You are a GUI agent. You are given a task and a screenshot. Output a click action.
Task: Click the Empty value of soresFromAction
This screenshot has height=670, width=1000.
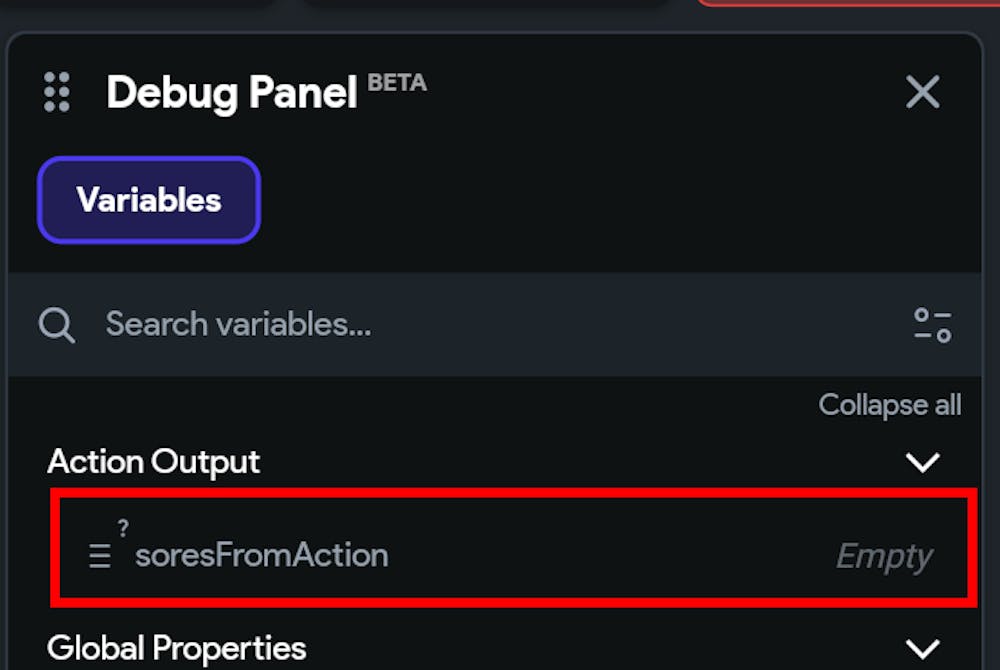click(884, 556)
